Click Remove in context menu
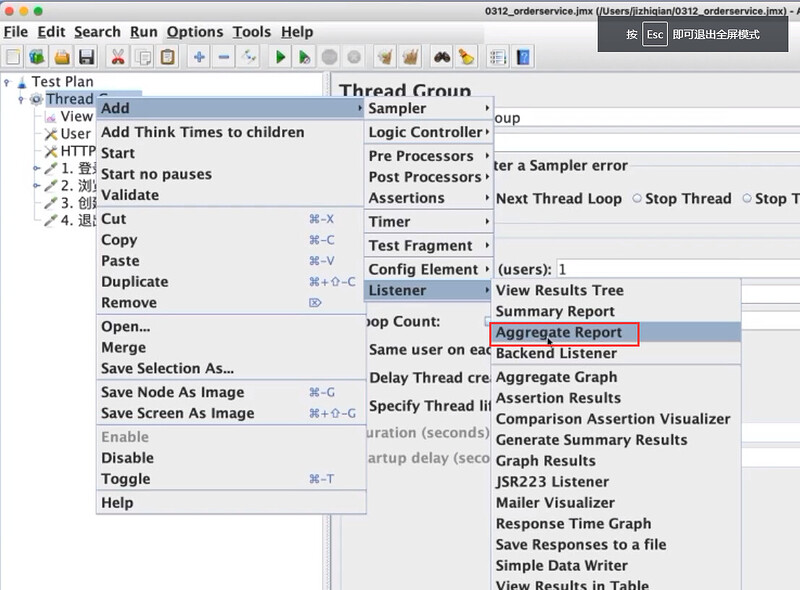 pos(231,303)
